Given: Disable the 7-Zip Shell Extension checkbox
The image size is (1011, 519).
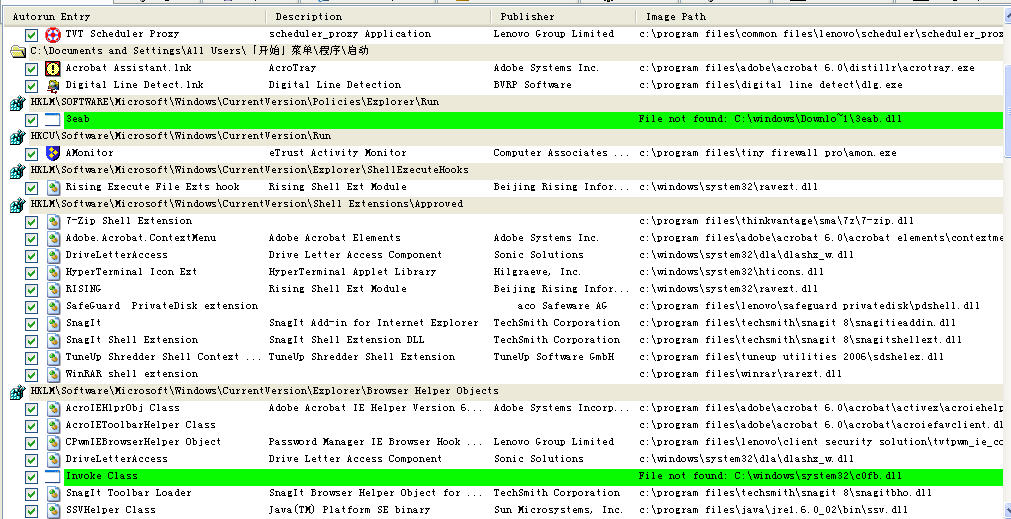Looking at the screenshot, I should click(31, 222).
